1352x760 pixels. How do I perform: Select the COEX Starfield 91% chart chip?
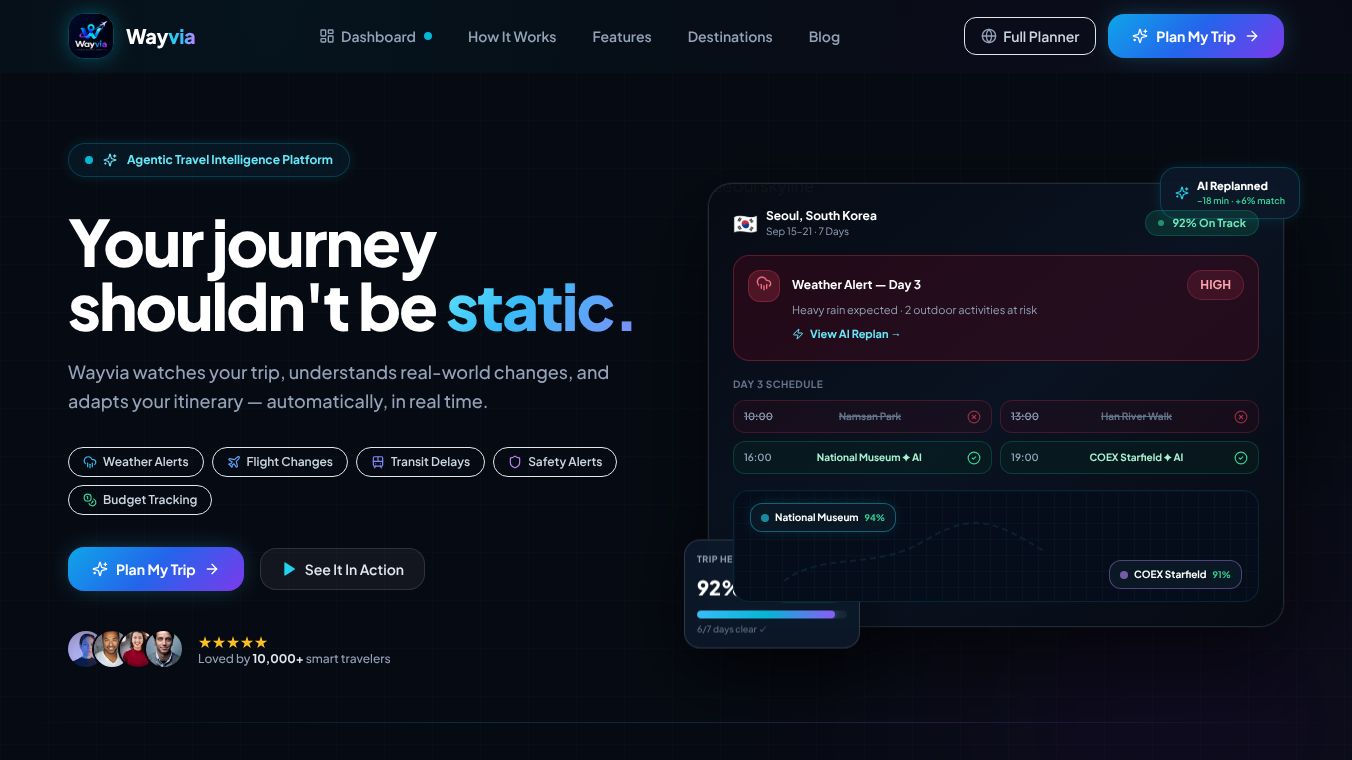[x=1176, y=575]
